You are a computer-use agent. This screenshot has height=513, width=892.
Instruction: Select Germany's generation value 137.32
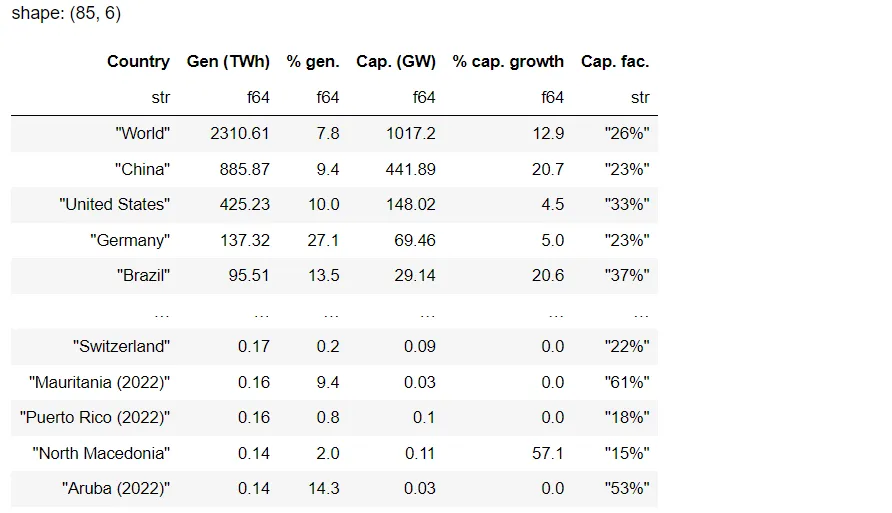tap(245, 241)
